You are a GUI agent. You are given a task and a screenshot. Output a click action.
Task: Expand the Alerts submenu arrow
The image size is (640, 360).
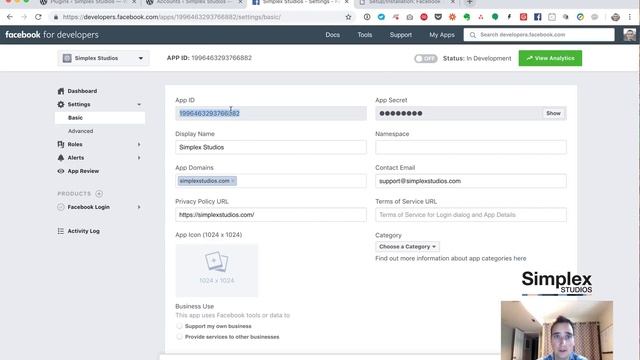139,158
